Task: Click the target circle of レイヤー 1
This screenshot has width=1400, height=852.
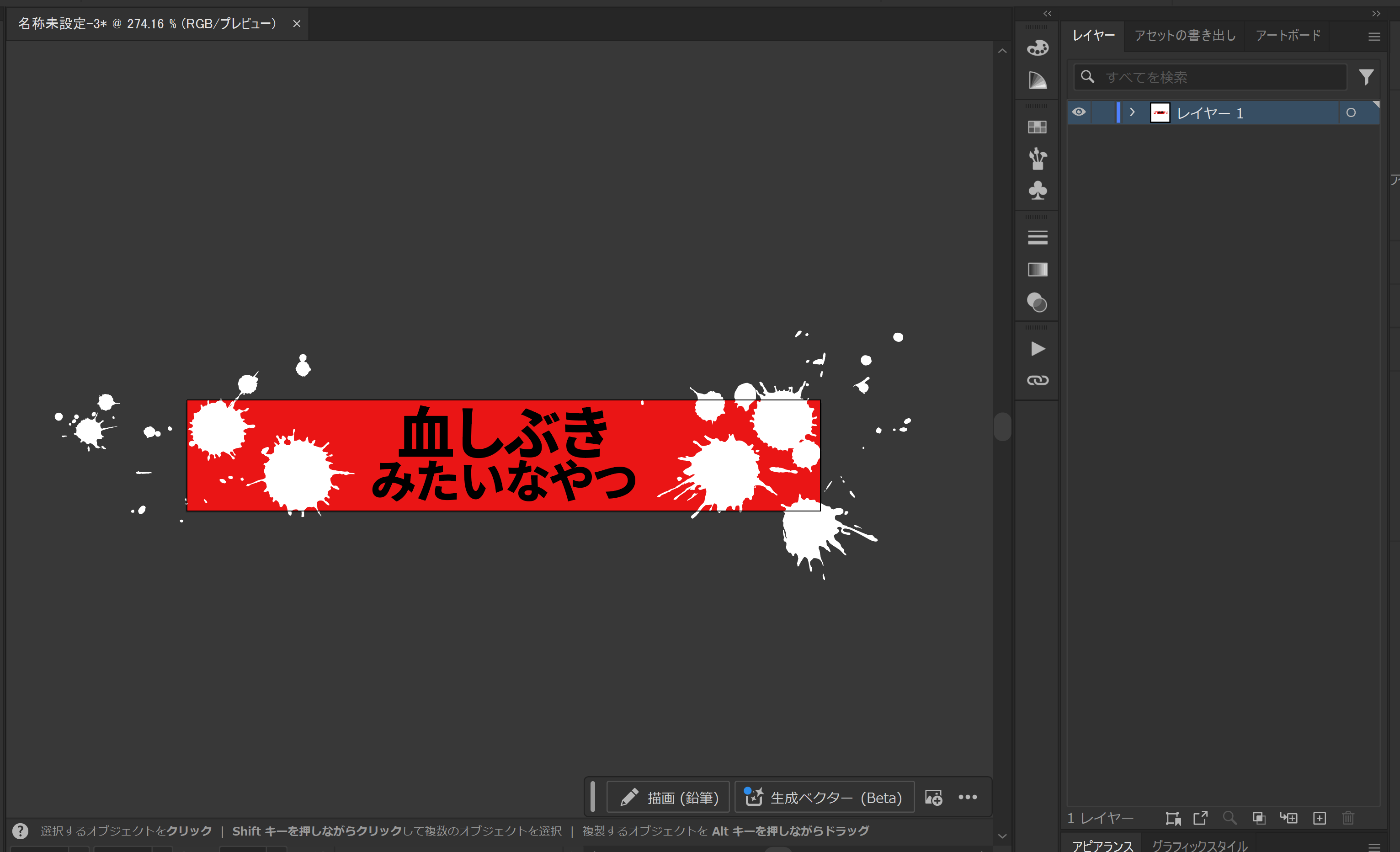Action: (x=1351, y=112)
